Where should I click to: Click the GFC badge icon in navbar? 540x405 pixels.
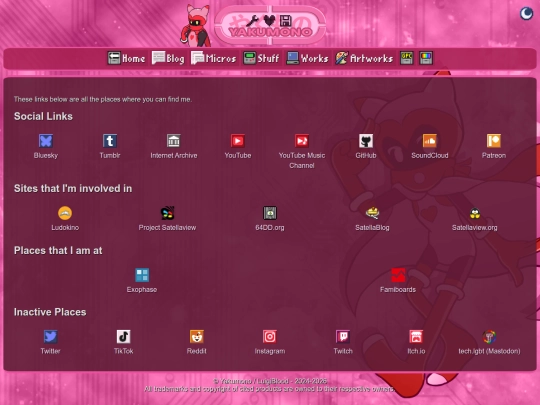[407, 58]
